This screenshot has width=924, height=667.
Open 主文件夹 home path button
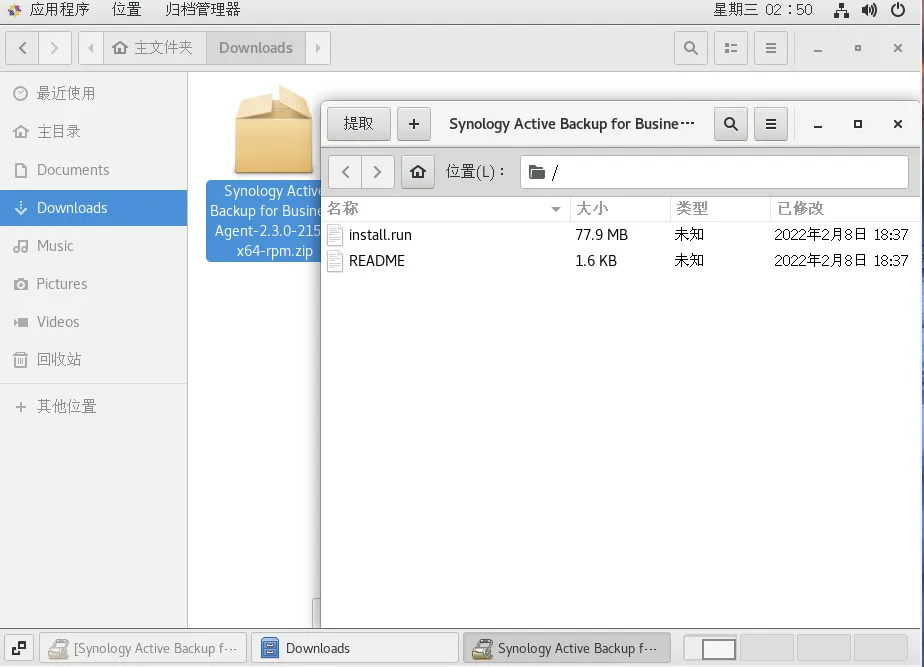tap(155, 48)
